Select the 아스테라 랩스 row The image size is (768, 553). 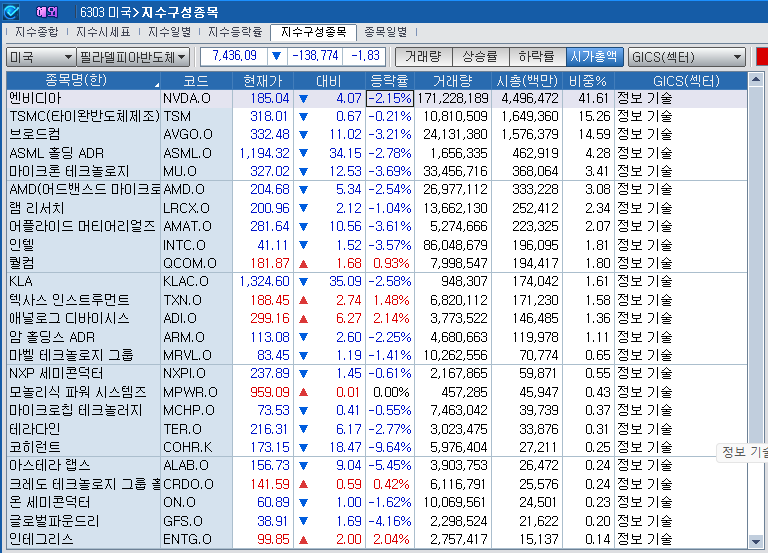click(377, 465)
